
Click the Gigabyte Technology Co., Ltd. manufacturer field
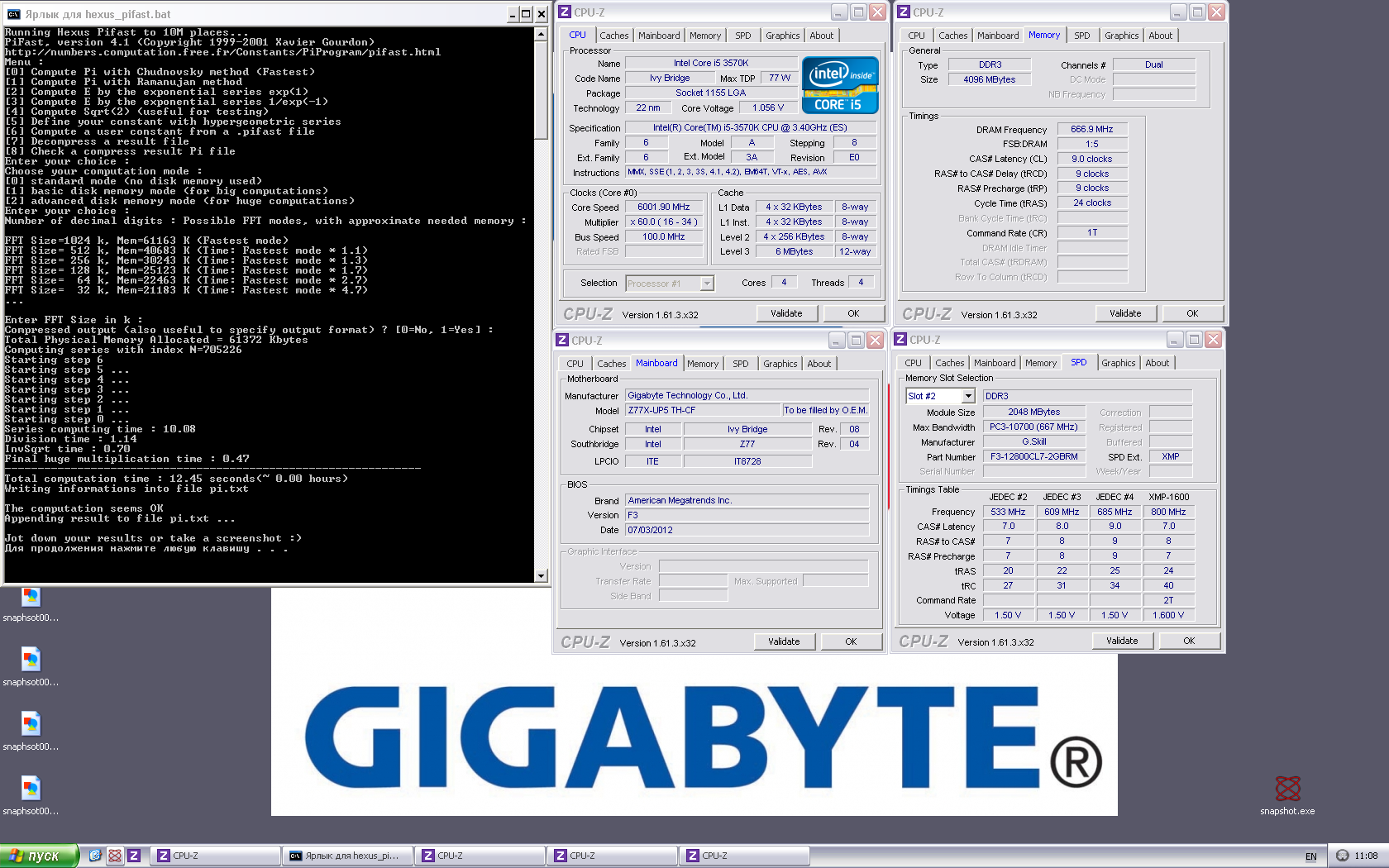(x=747, y=395)
